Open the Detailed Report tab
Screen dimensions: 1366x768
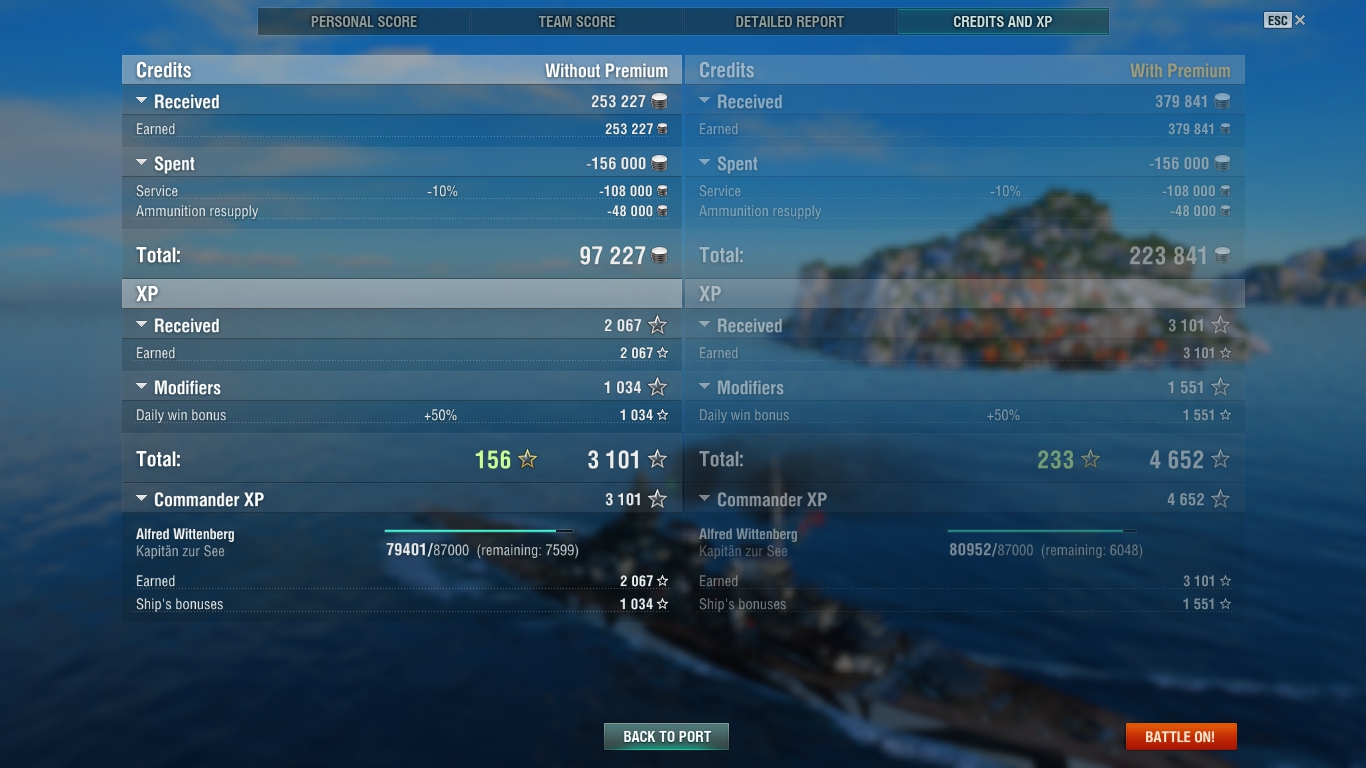tap(790, 21)
